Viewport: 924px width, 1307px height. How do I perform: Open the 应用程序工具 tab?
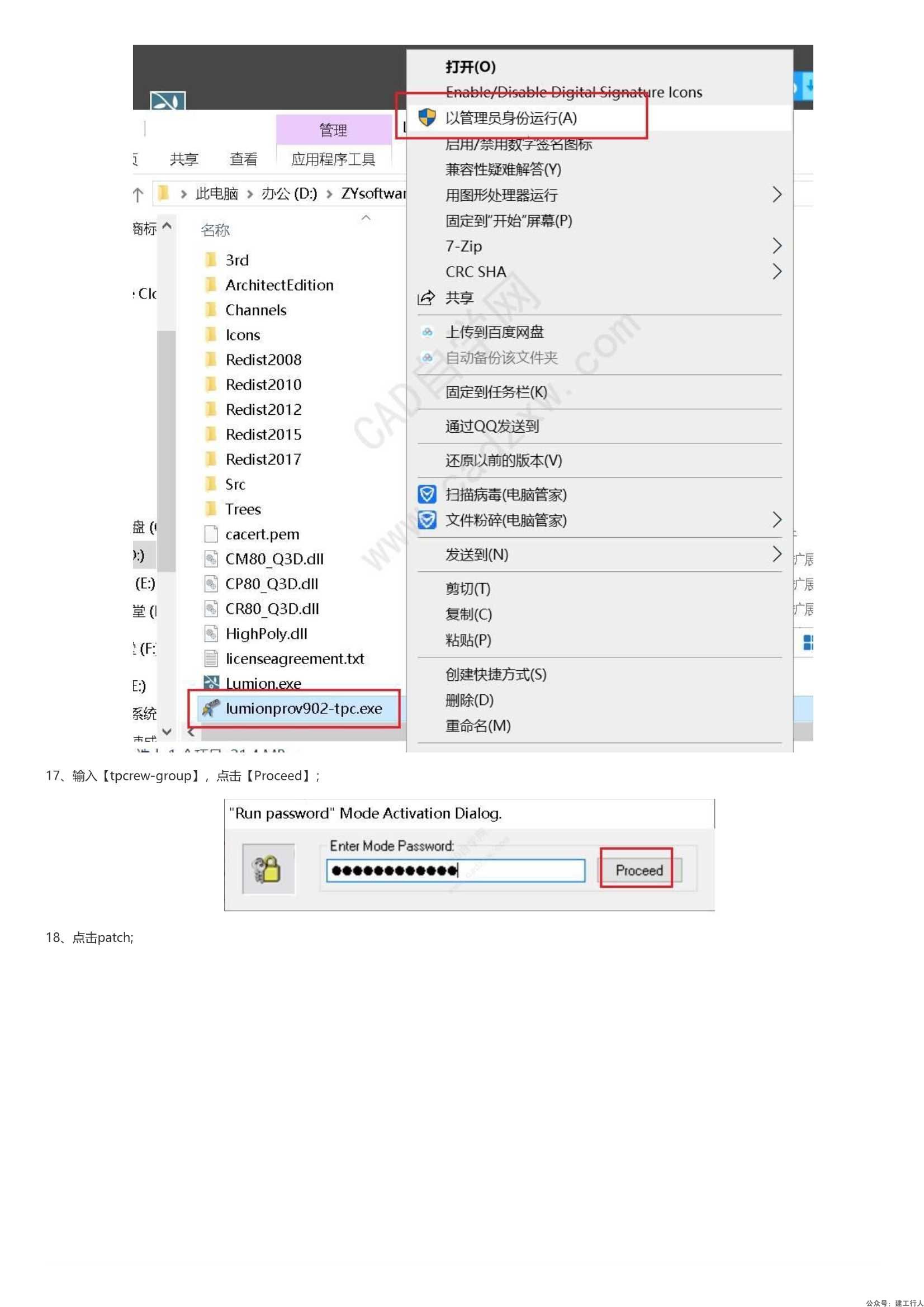coord(333,159)
